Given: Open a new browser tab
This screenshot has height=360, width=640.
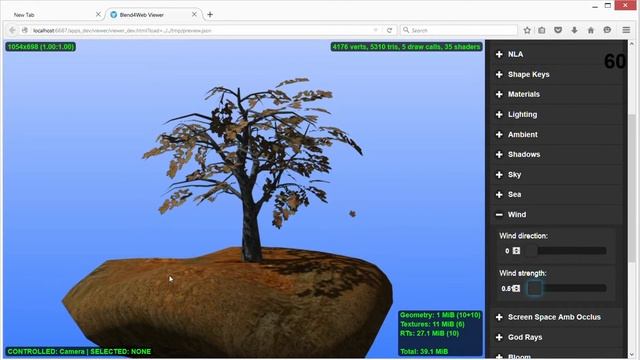Looking at the screenshot, I should point(210,15).
